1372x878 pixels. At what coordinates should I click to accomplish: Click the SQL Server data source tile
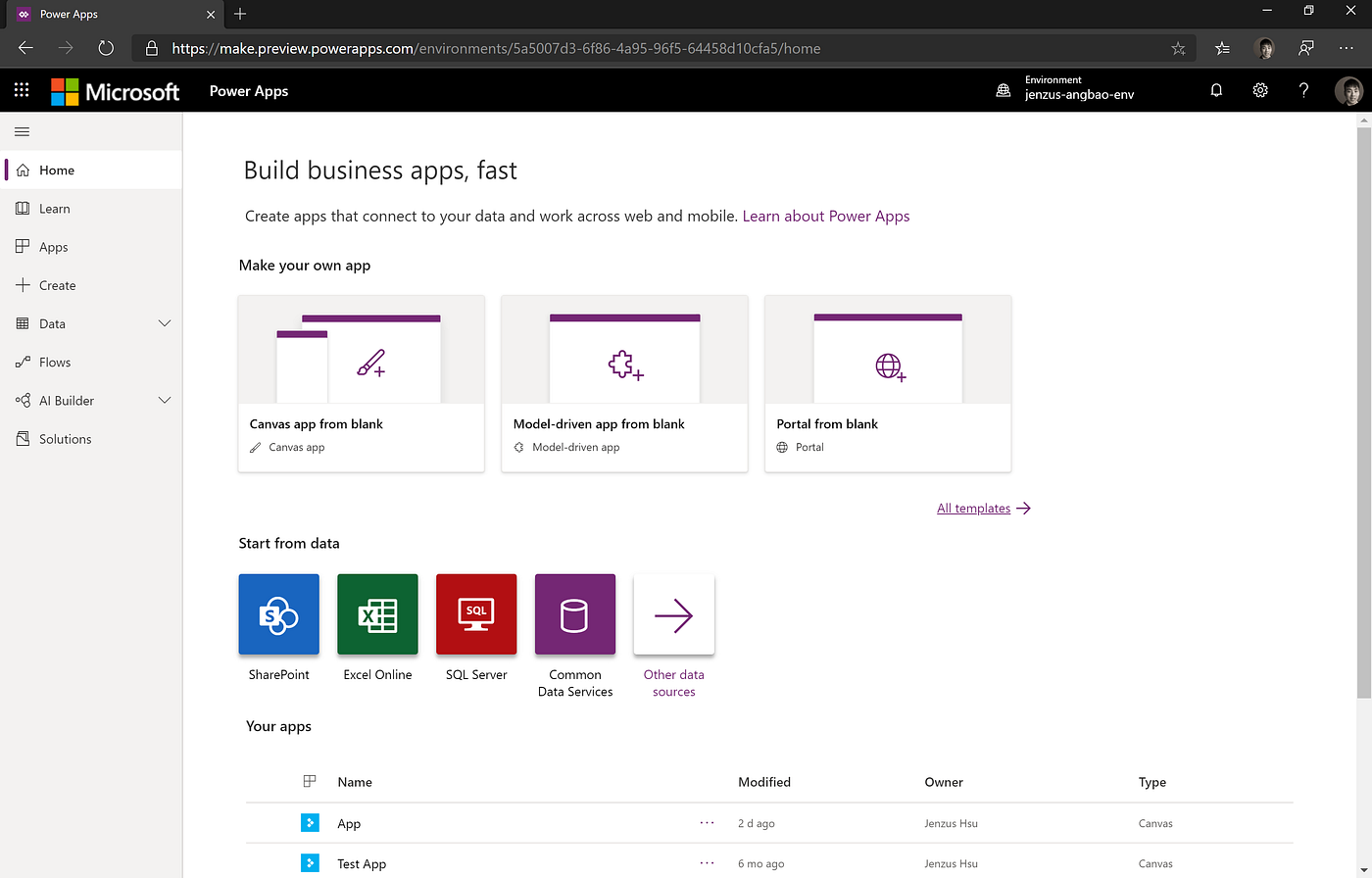tap(476, 614)
